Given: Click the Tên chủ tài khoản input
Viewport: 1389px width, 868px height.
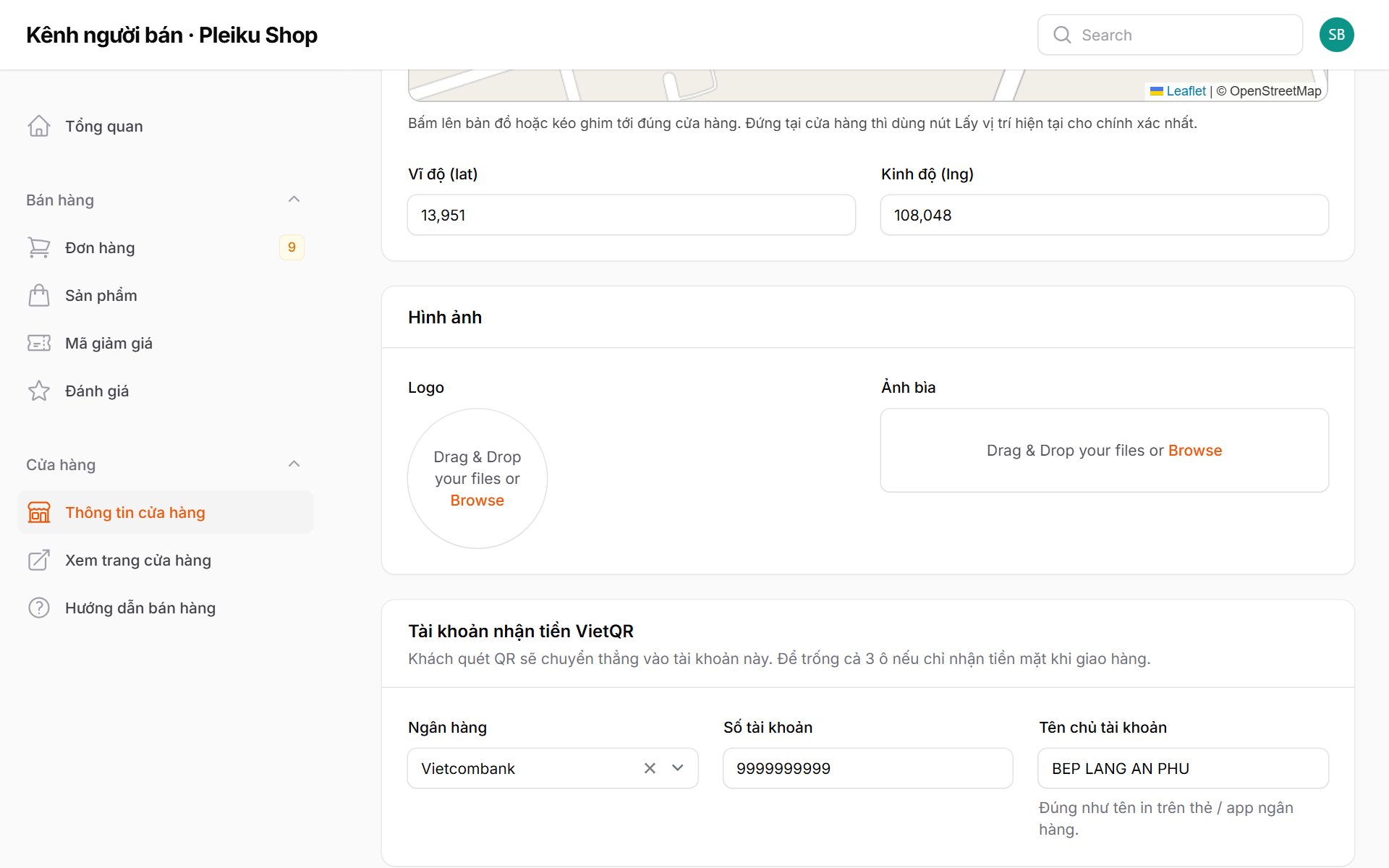Looking at the screenshot, I should (x=1184, y=768).
